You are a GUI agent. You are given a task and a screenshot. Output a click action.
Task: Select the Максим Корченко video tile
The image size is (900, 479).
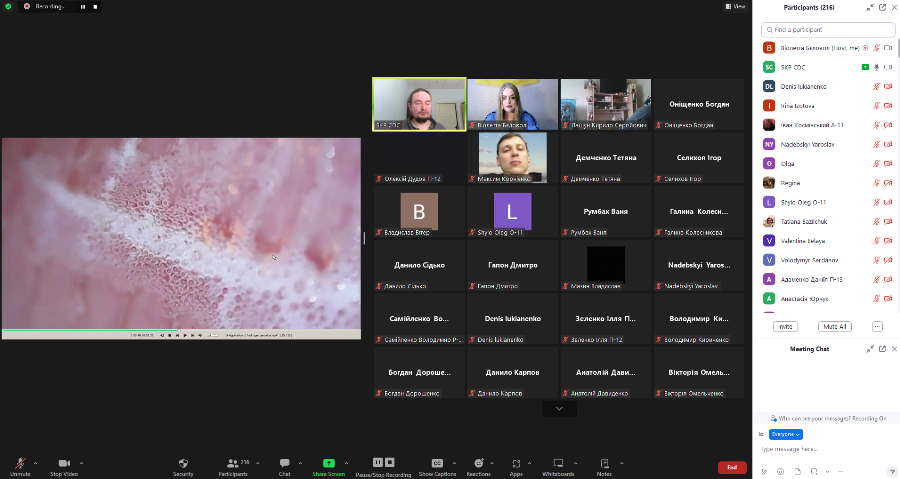pyautogui.click(x=513, y=158)
